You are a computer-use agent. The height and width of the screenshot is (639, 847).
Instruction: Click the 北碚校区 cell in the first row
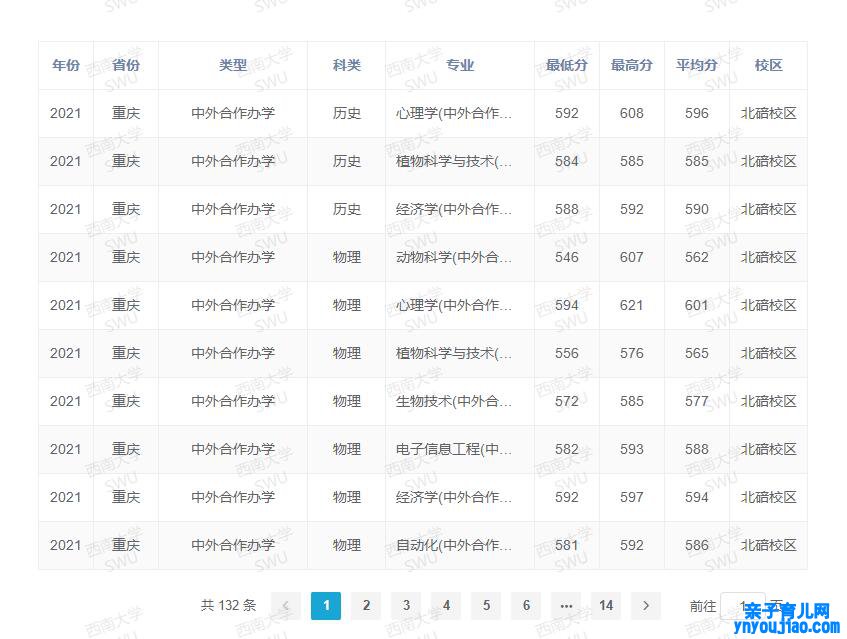click(x=768, y=113)
